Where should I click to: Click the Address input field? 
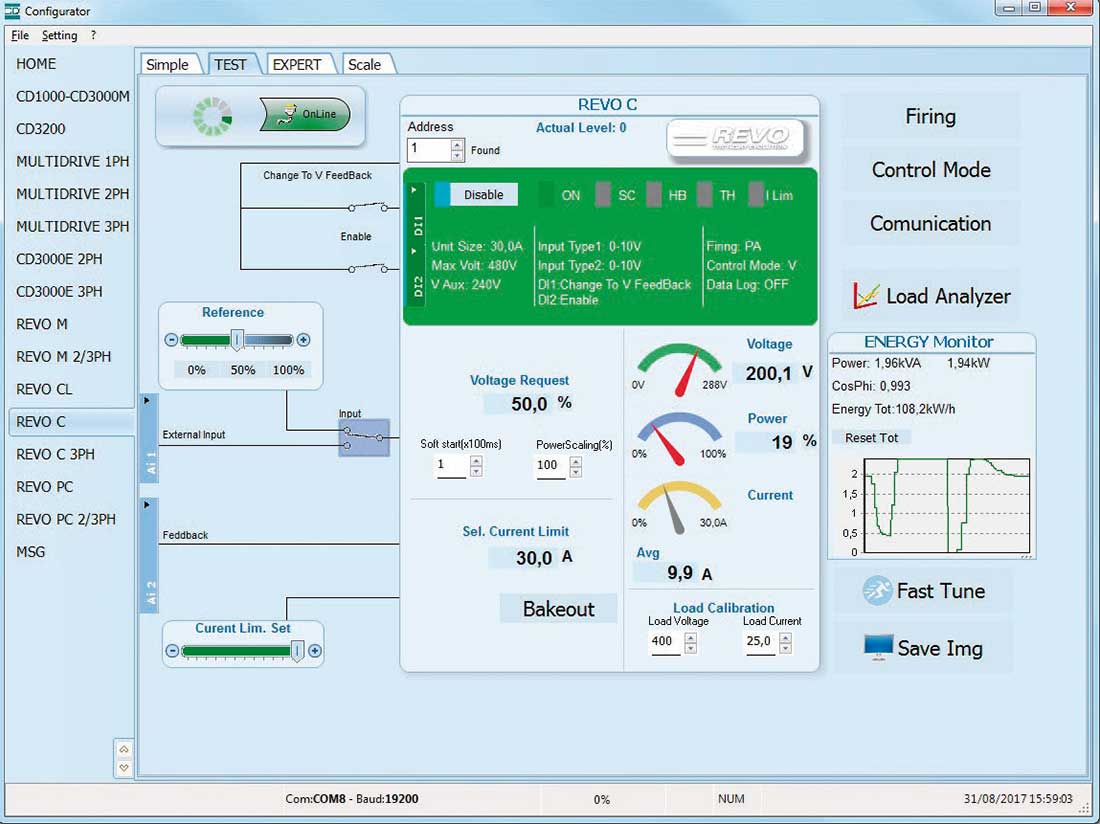point(429,149)
